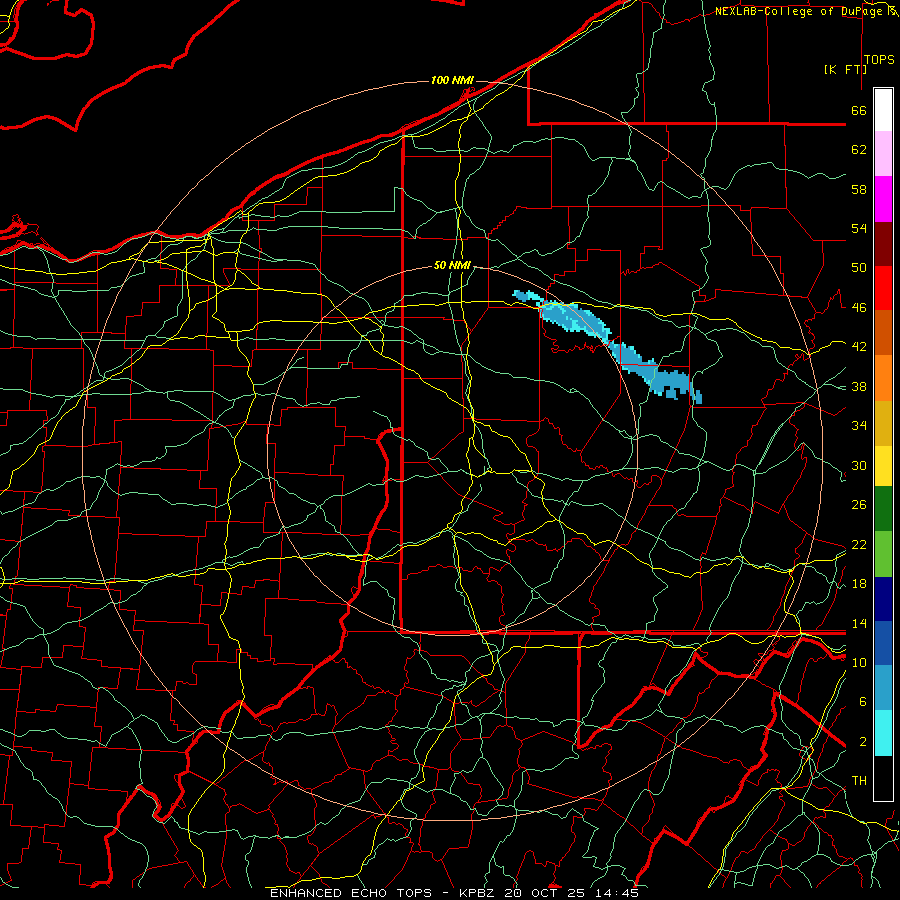The image size is (900, 900).
Task: Click the legend value "34"
Action: click(859, 426)
